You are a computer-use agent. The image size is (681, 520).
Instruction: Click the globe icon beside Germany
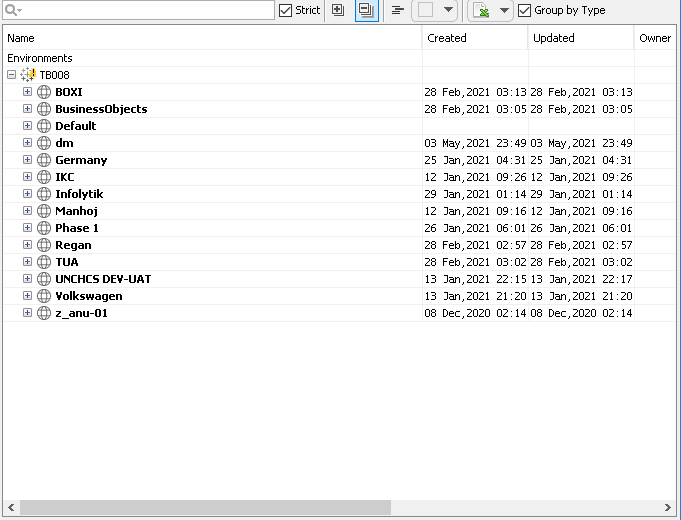click(x=44, y=160)
